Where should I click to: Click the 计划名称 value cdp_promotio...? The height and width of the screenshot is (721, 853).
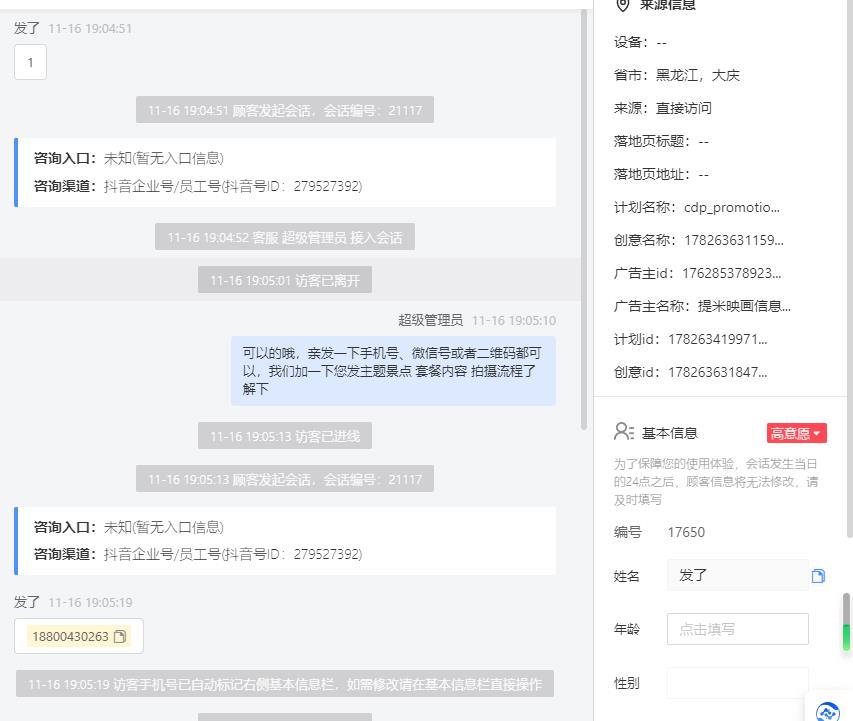coord(732,207)
